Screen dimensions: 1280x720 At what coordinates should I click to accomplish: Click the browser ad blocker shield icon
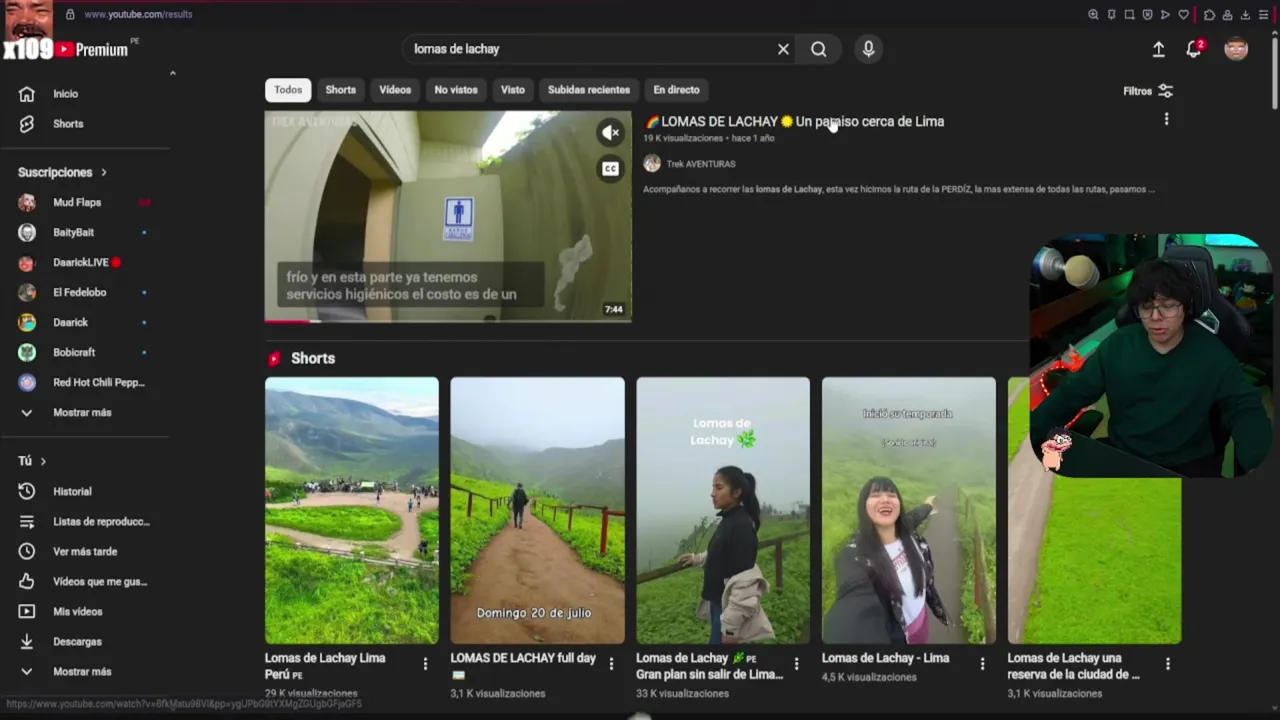point(1147,14)
